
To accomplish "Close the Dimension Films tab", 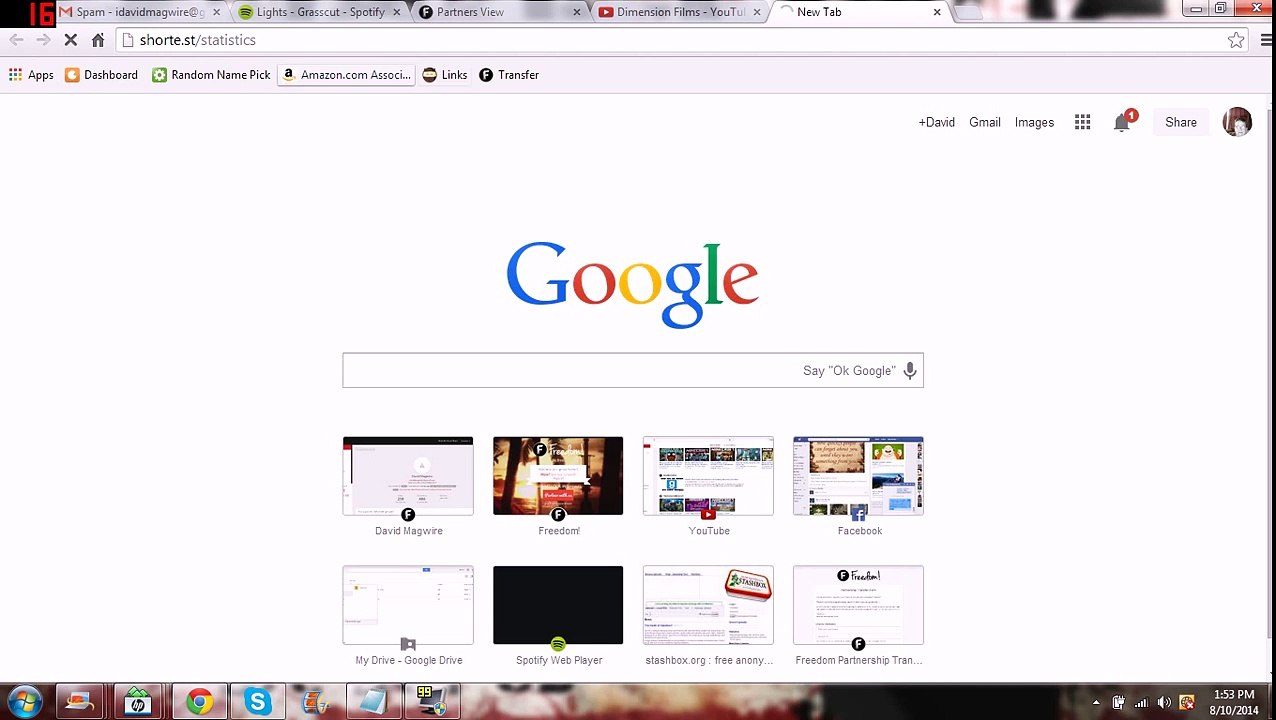I will pyautogui.click(x=757, y=12).
